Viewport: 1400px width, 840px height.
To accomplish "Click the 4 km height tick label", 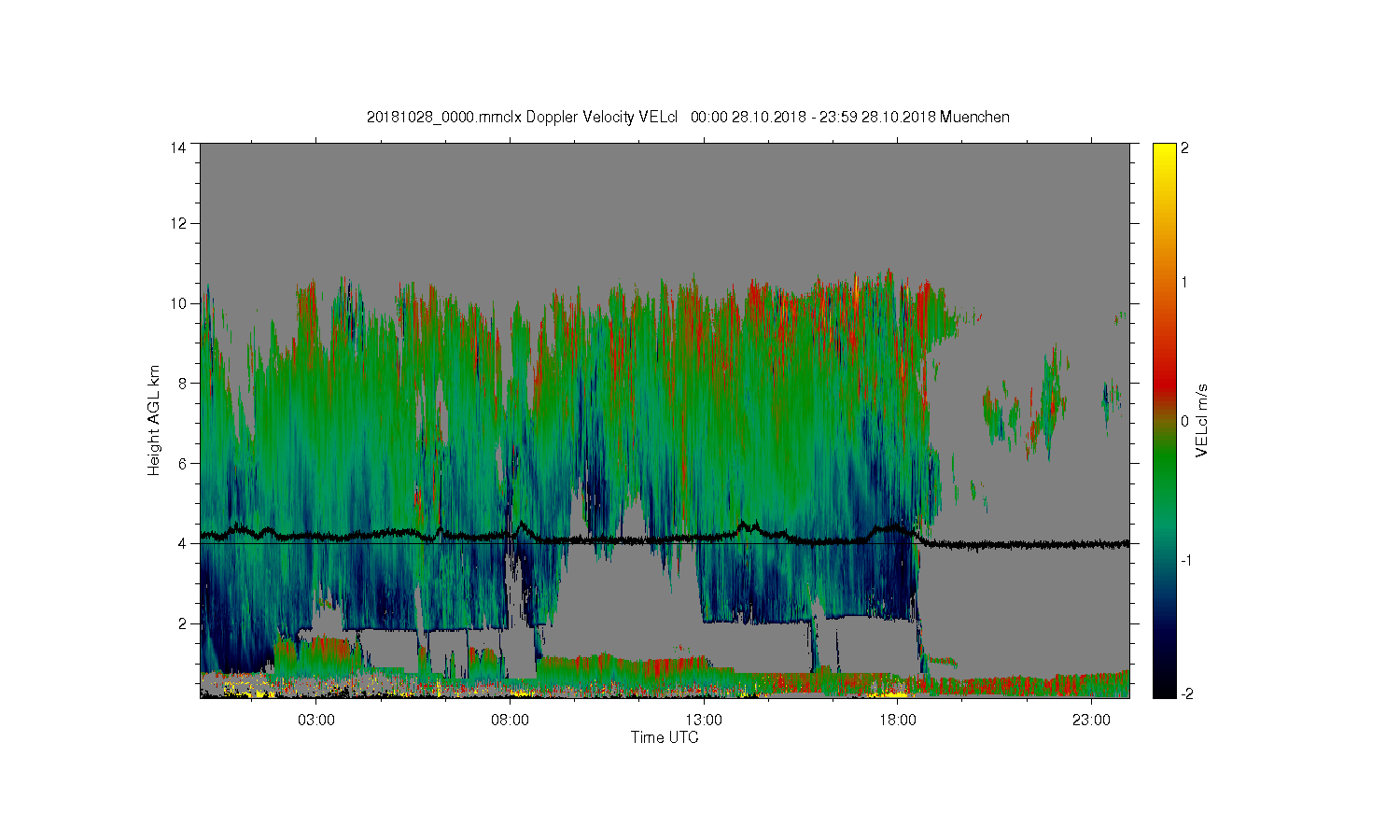I will tap(183, 543).
